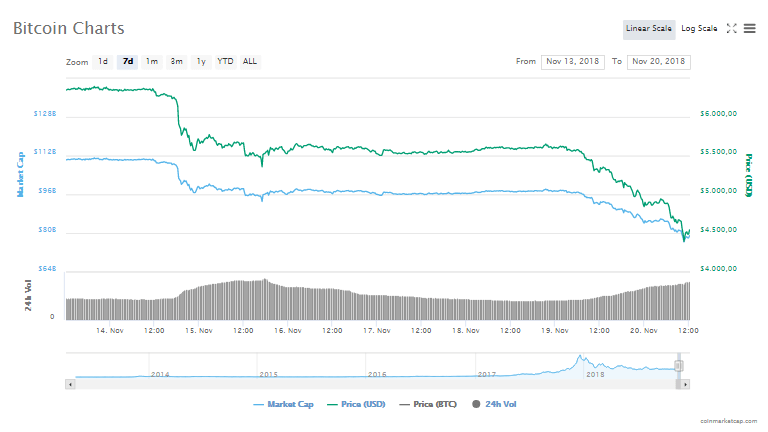Open the chart hamburger menu icon
The height and width of the screenshot is (432, 768).
pos(749,28)
